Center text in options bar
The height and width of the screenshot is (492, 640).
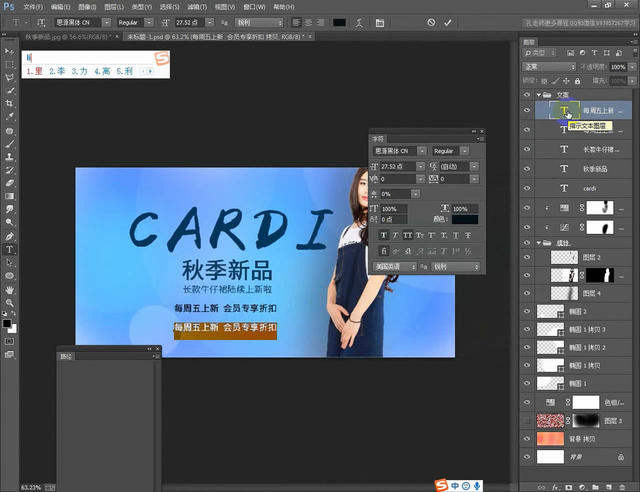point(309,22)
